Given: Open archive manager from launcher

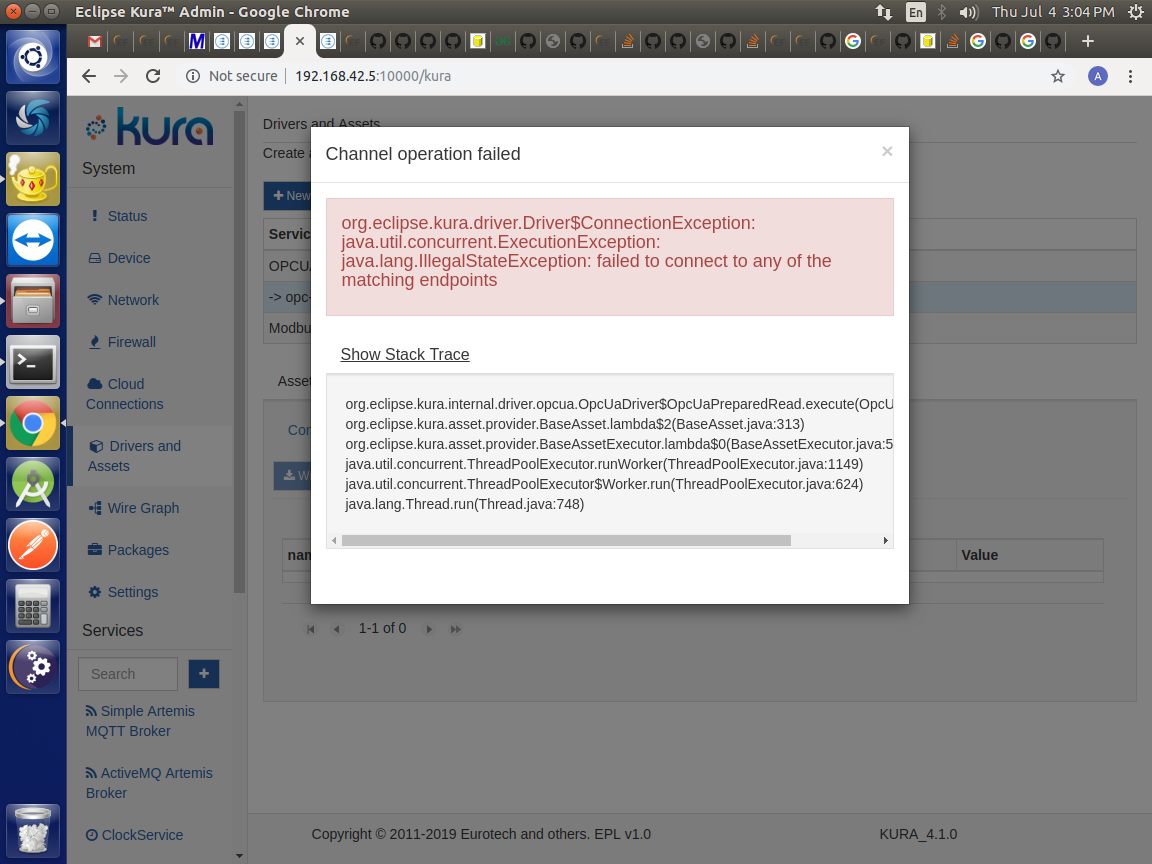Looking at the screenshot, I should pyautogui.click(x=33, y=301).
